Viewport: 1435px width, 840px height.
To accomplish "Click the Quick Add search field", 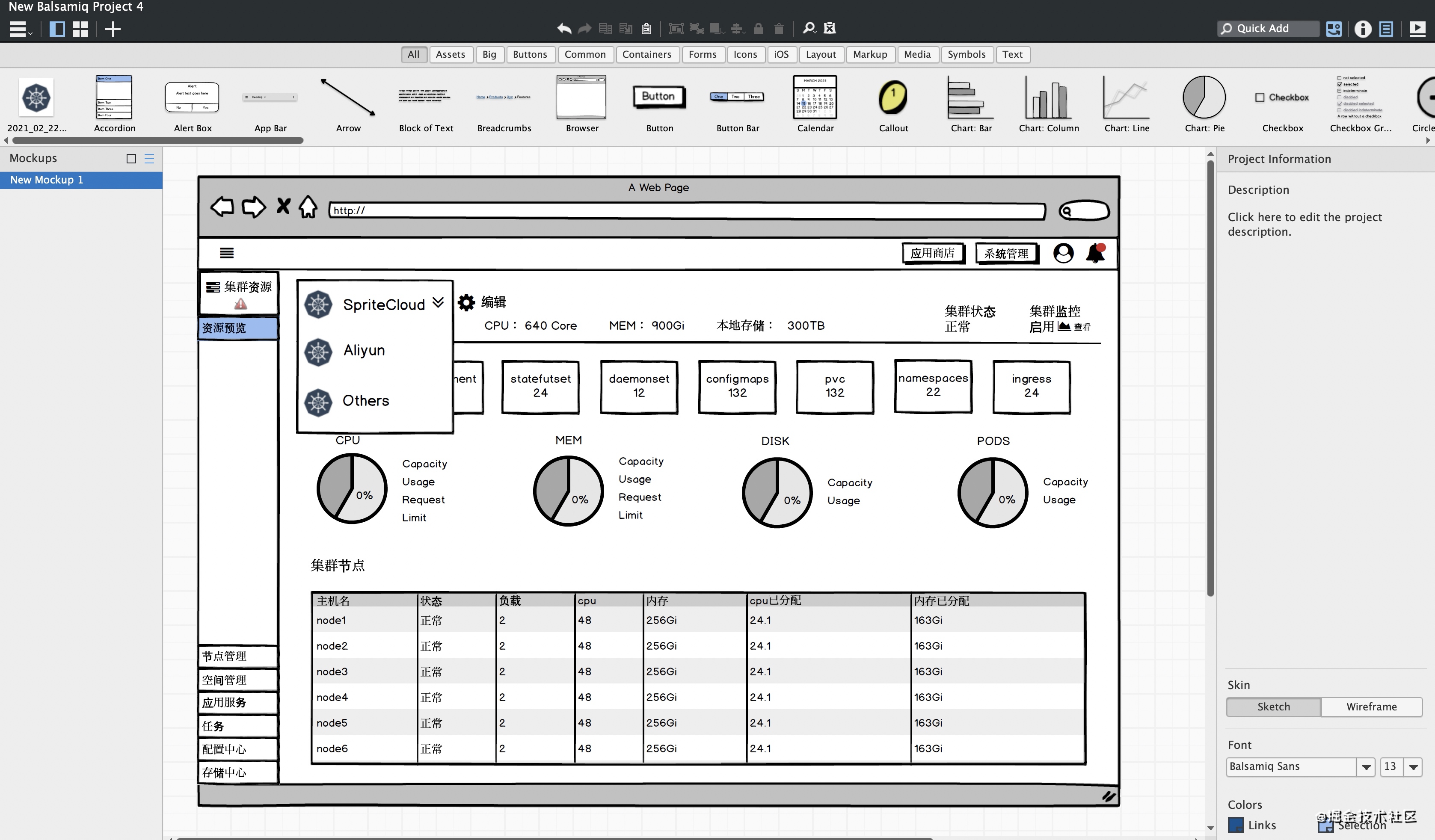I will (x=1268, y=29).
